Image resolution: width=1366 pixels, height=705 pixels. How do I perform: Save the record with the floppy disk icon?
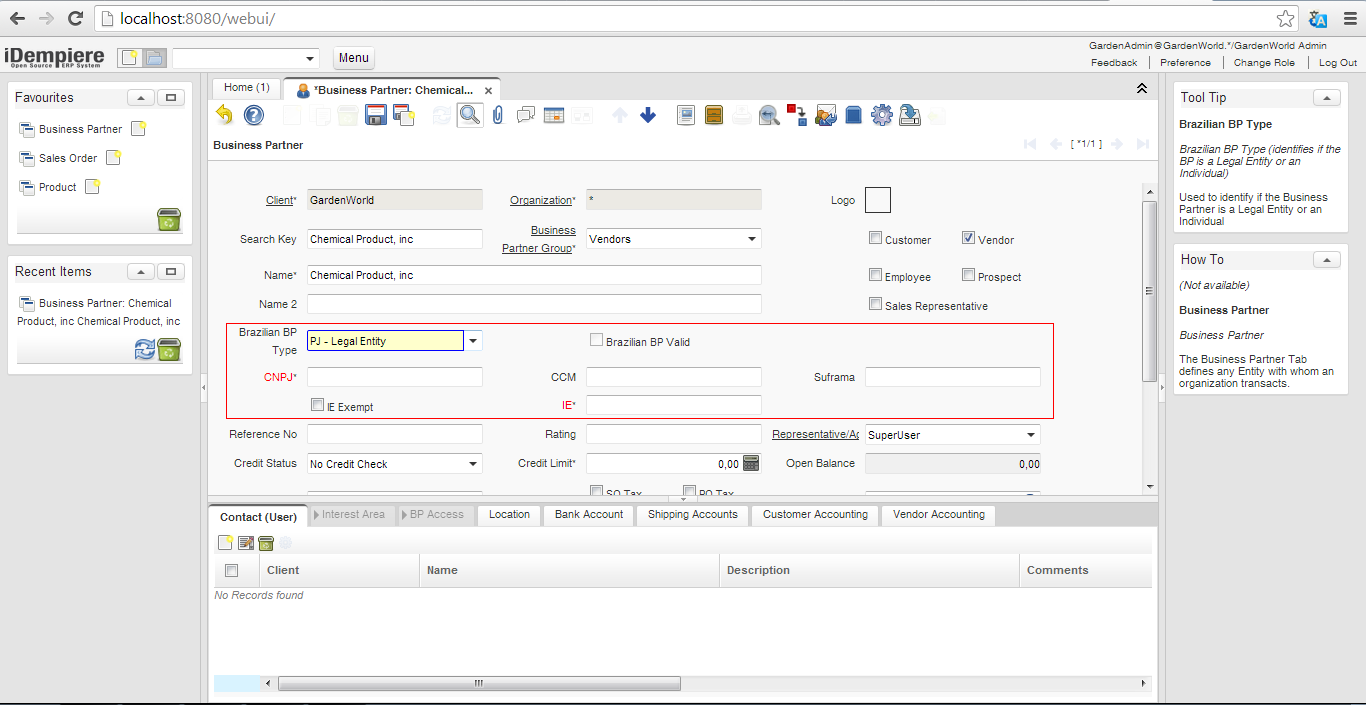pyautogui.click(x=376, y=115)
